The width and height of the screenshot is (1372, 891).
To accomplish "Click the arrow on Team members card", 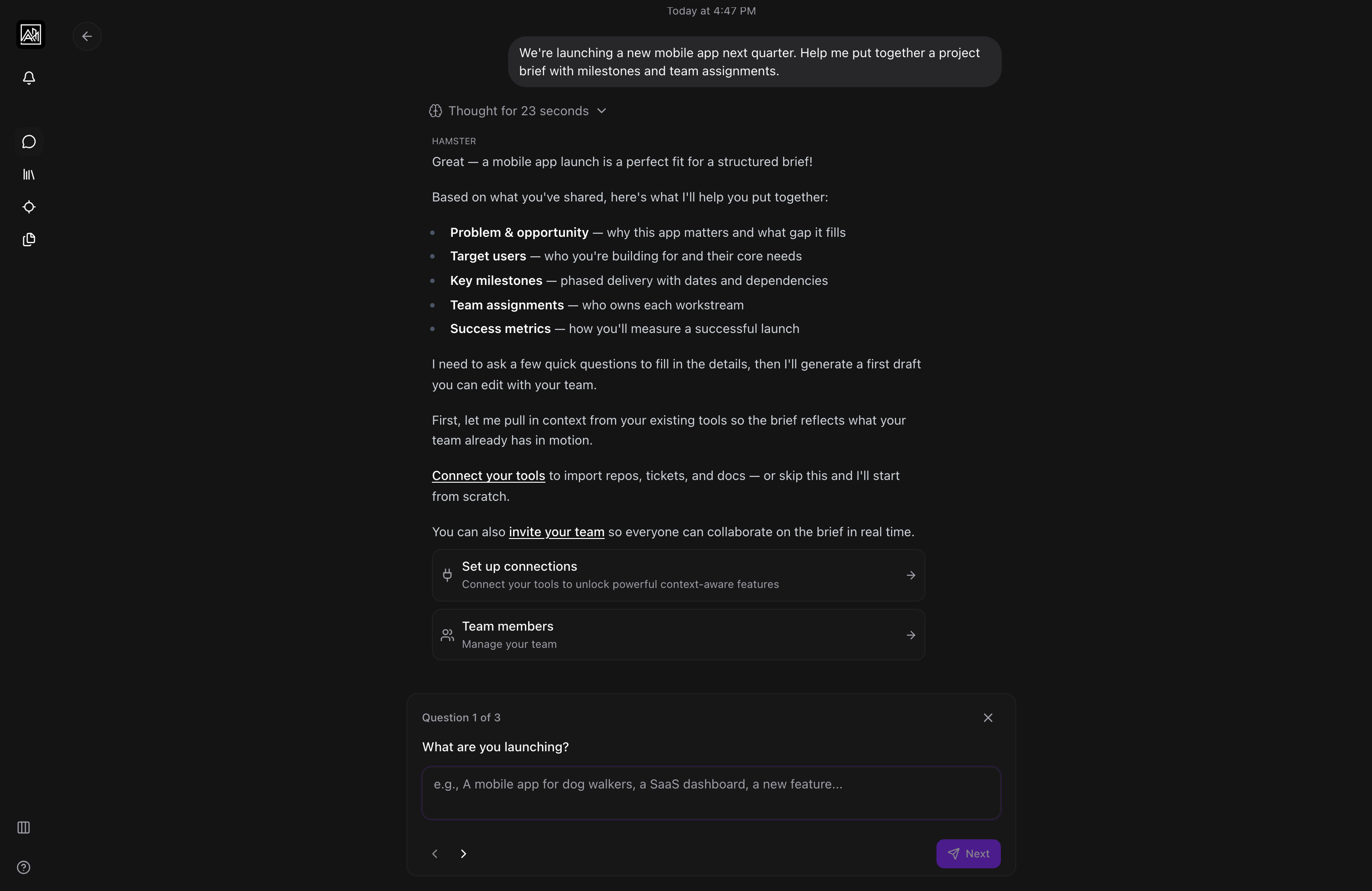I will click(911, 635).
